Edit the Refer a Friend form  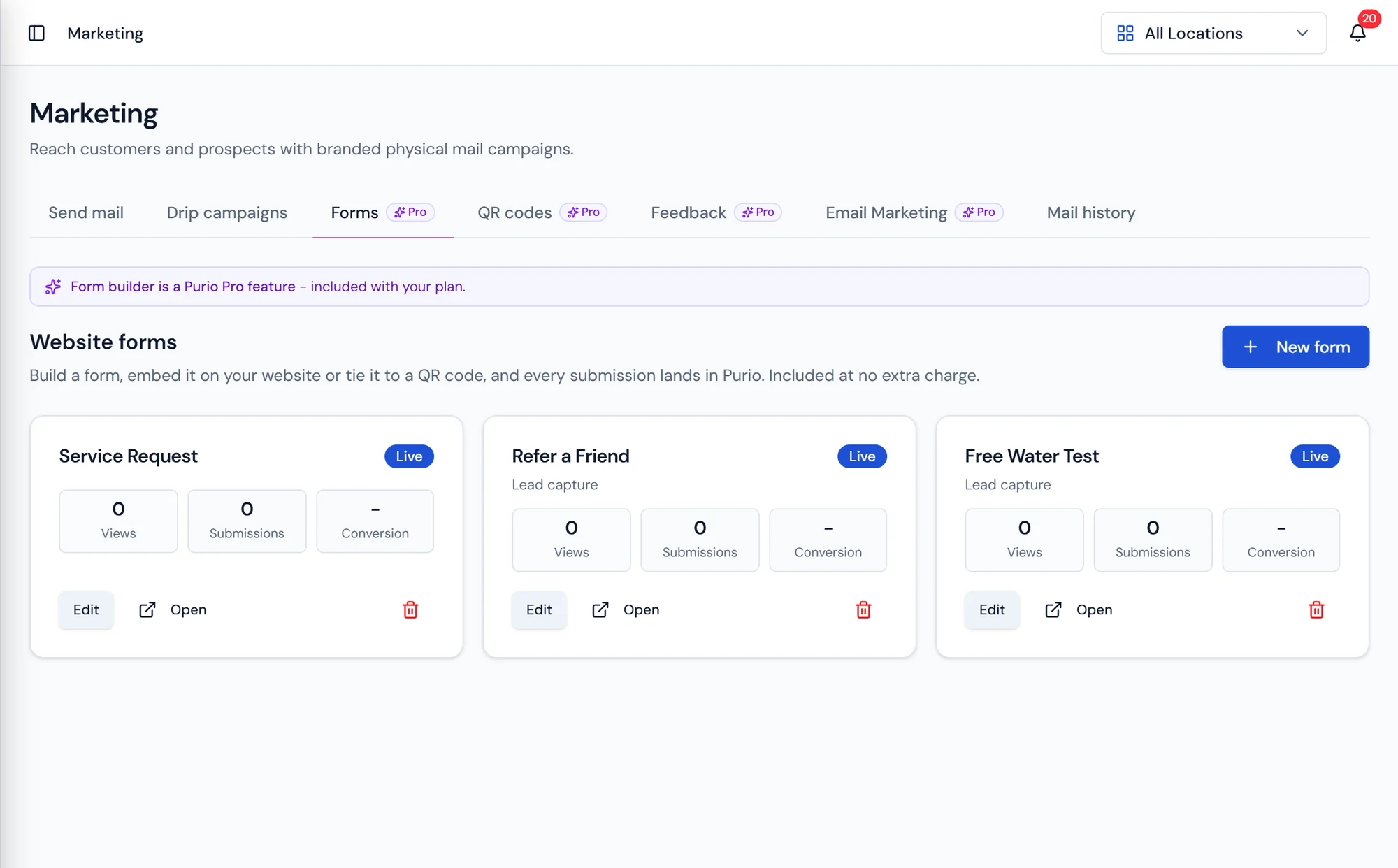(x=539, y=609)
